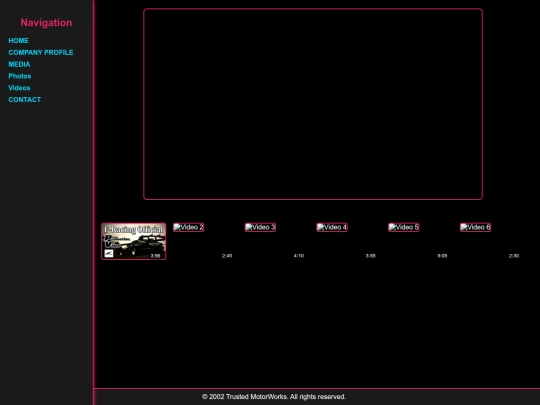
Task: Select the Video 2 thumbnail
Action: 188,227
